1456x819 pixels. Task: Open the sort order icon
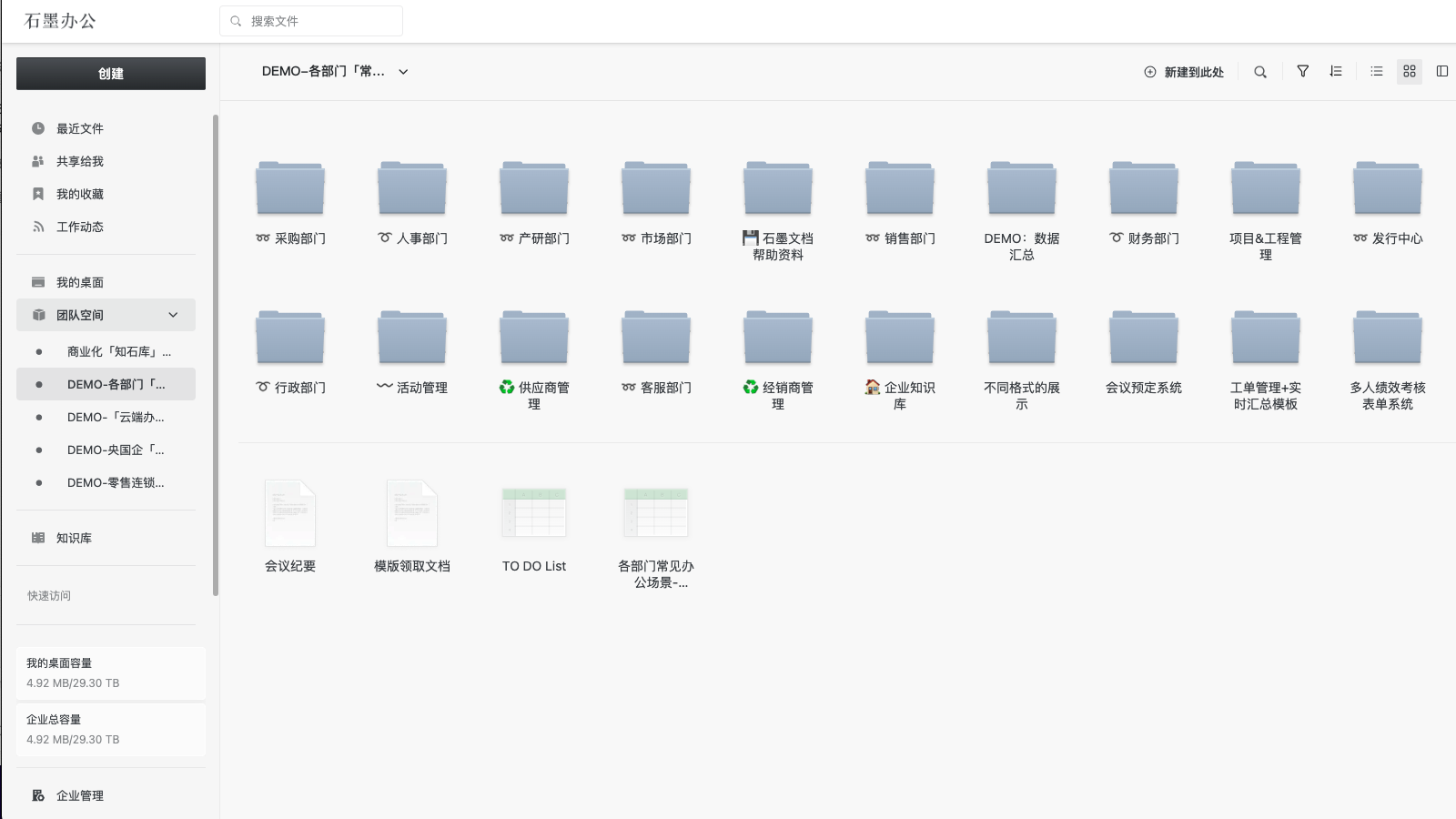(1336, 71)
